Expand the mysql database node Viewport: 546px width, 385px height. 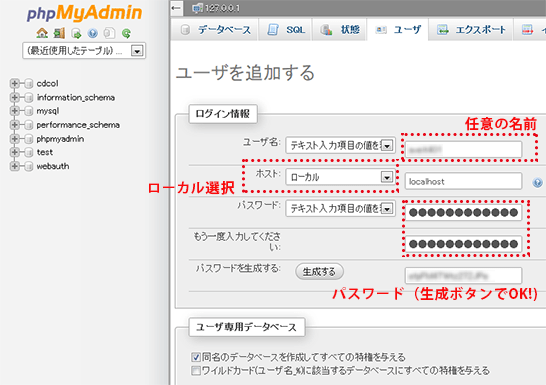pos(15,111)
